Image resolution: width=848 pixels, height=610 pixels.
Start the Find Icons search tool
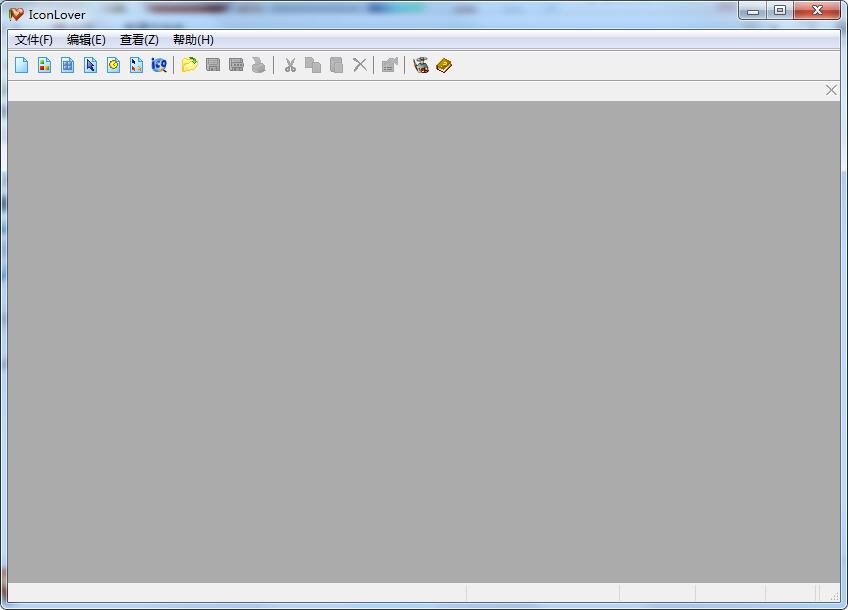click(160, 65)
